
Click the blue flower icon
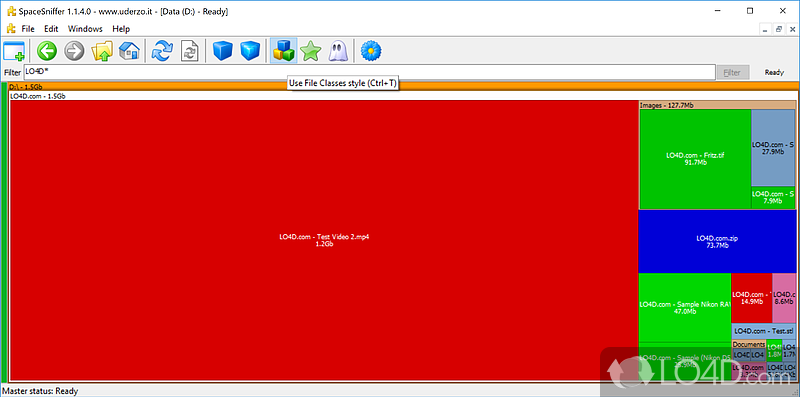371,51
